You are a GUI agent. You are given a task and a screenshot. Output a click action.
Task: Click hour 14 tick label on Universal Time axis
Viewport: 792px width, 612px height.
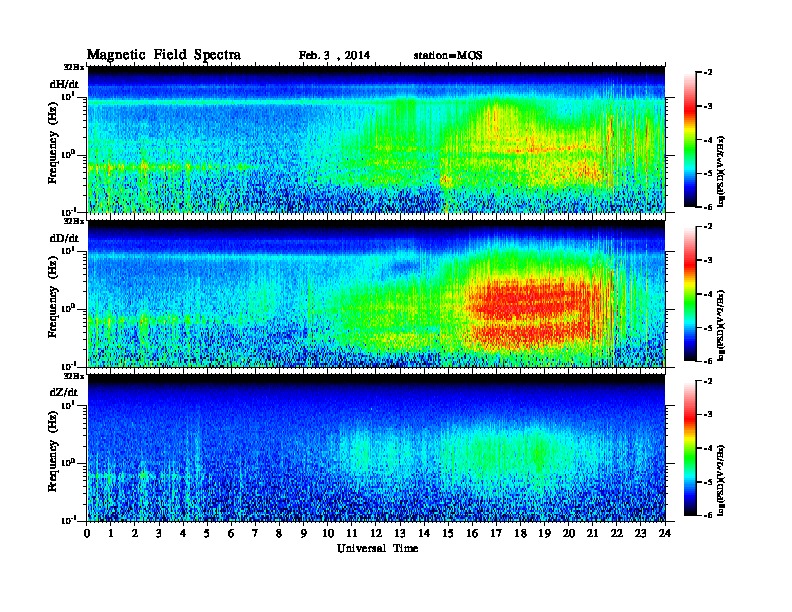pos(424,534)
